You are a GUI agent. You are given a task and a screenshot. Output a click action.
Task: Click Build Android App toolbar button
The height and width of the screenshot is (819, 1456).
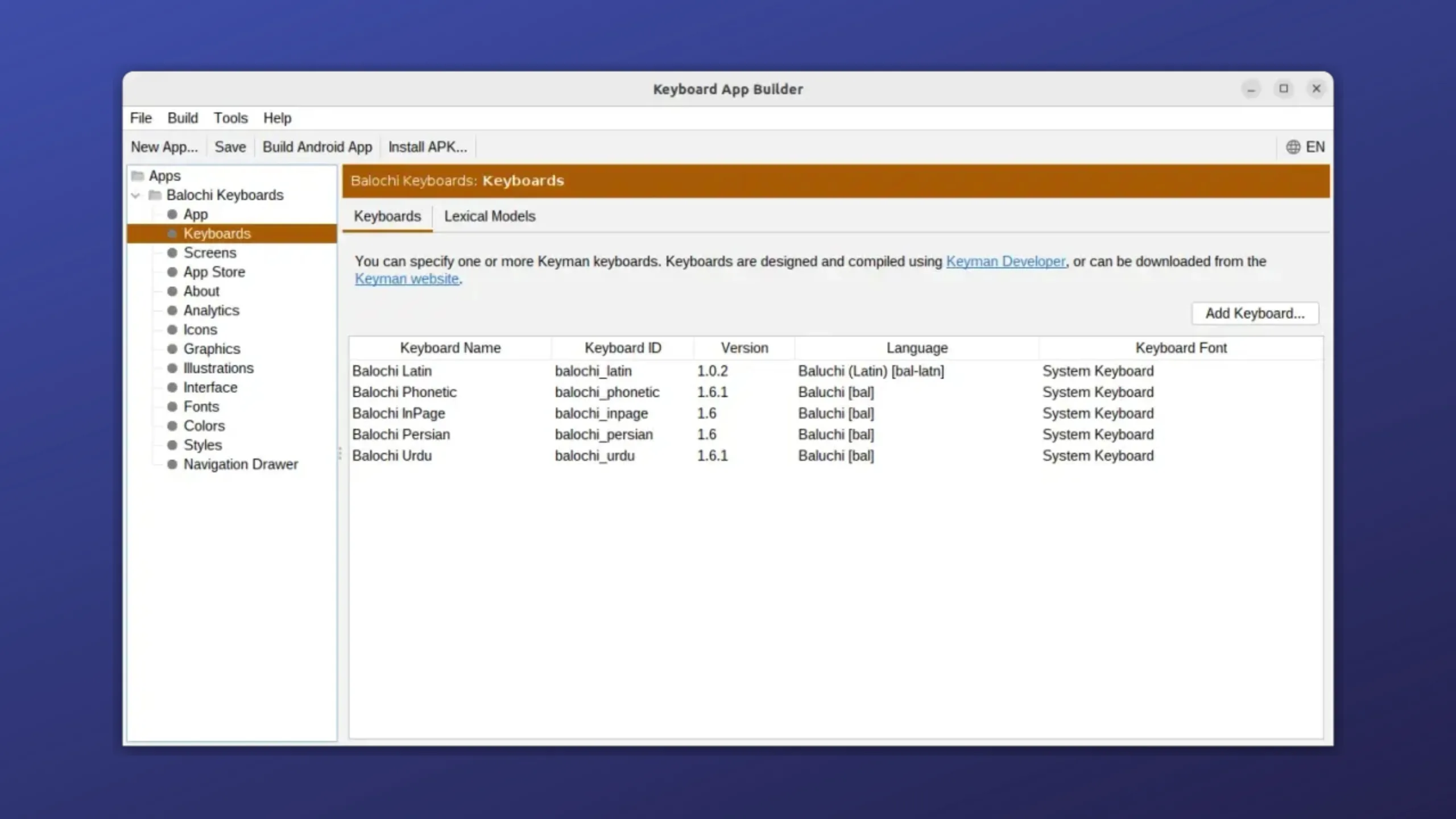click(x=317, y=147)
